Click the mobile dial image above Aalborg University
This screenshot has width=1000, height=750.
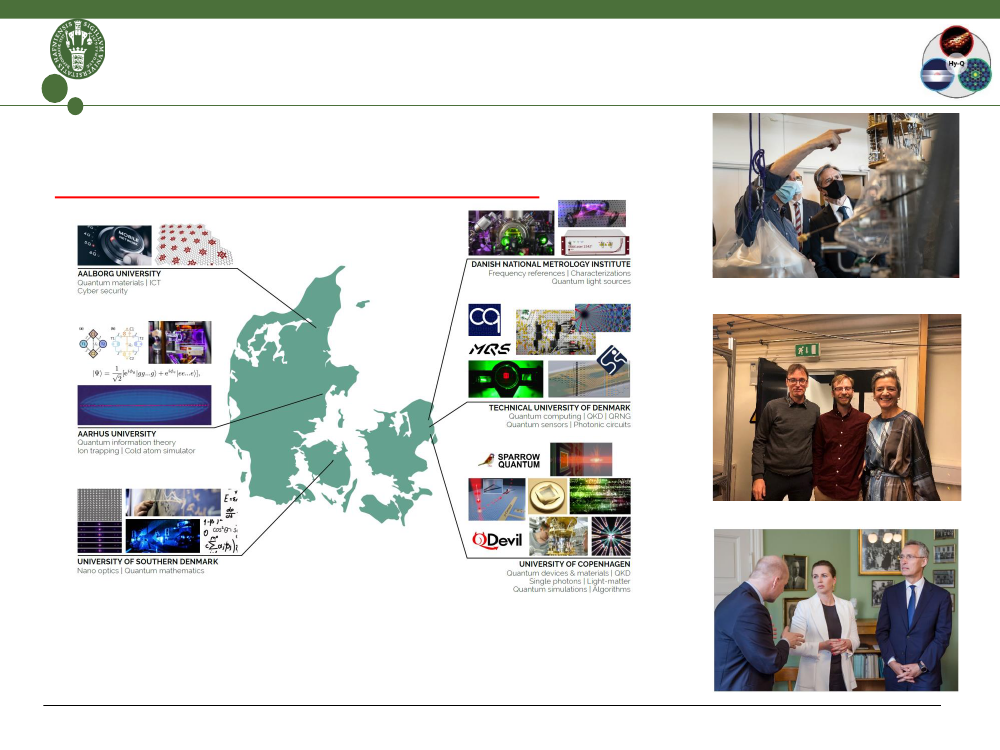[x=115, y=245]
